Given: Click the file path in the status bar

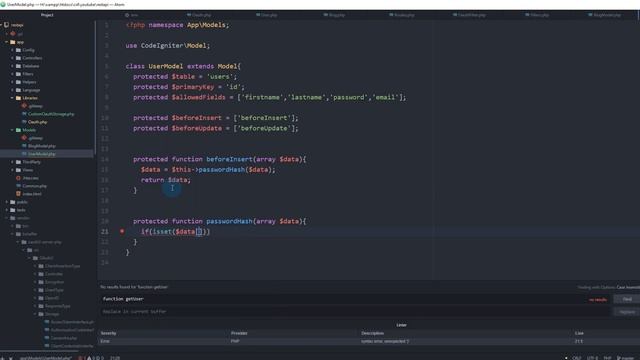Looking at the screenshot, I should [46, 358].
